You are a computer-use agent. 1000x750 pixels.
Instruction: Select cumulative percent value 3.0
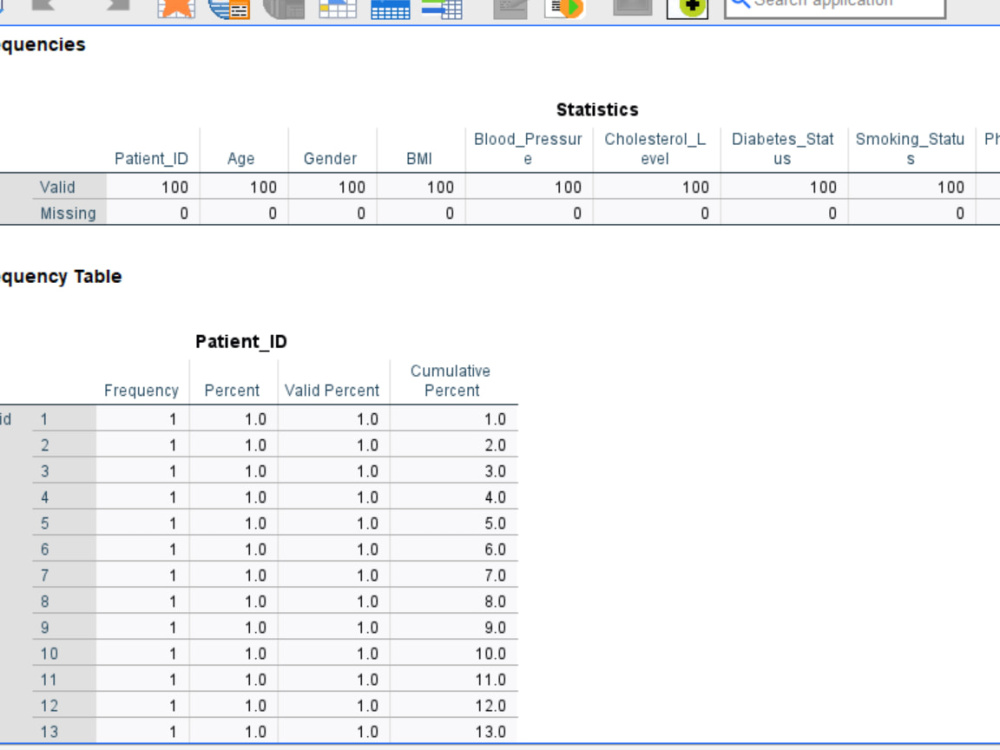pos(495,472)
